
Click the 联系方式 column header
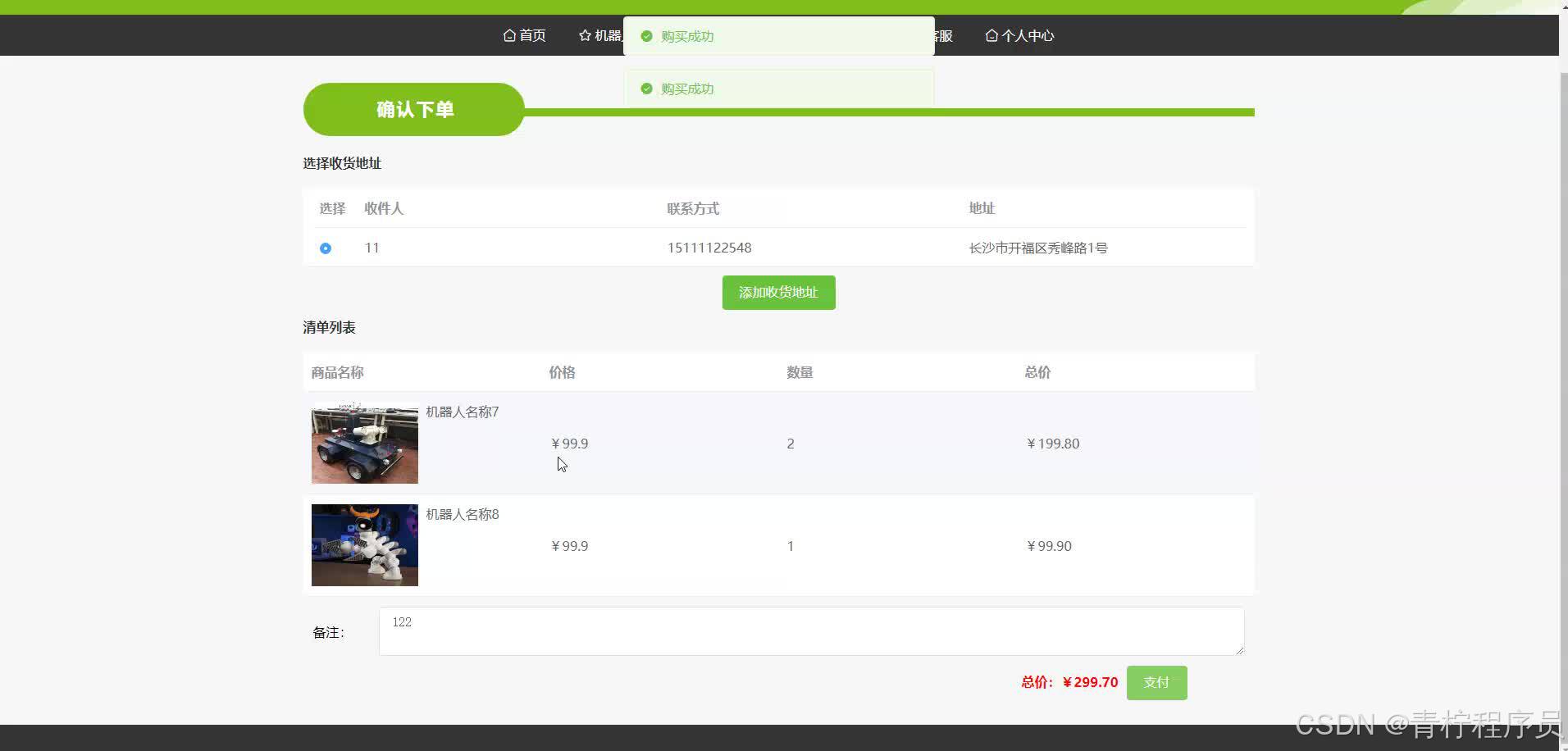click(693, 208)
